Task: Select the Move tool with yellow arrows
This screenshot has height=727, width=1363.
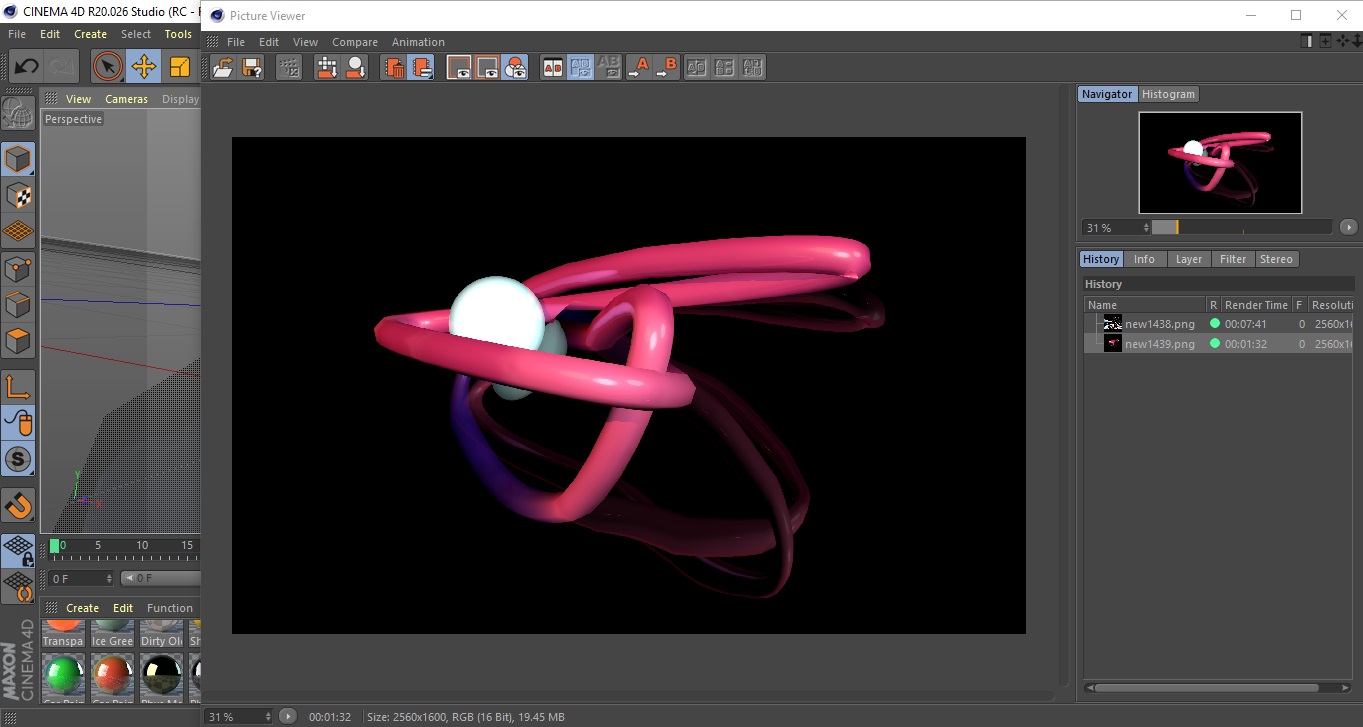Action: tap(144, 67)
